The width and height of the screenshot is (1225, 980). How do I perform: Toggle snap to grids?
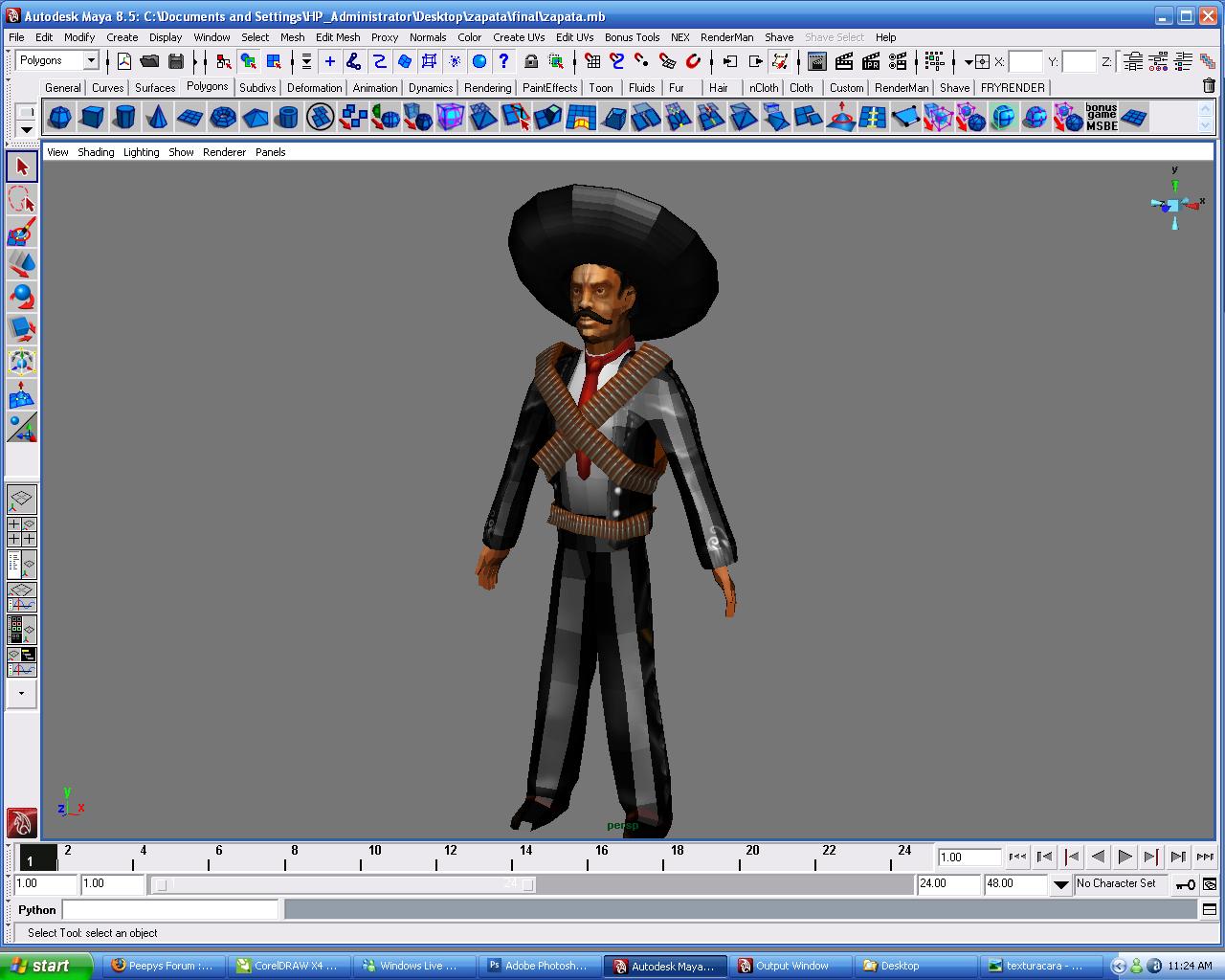(592, 61)
